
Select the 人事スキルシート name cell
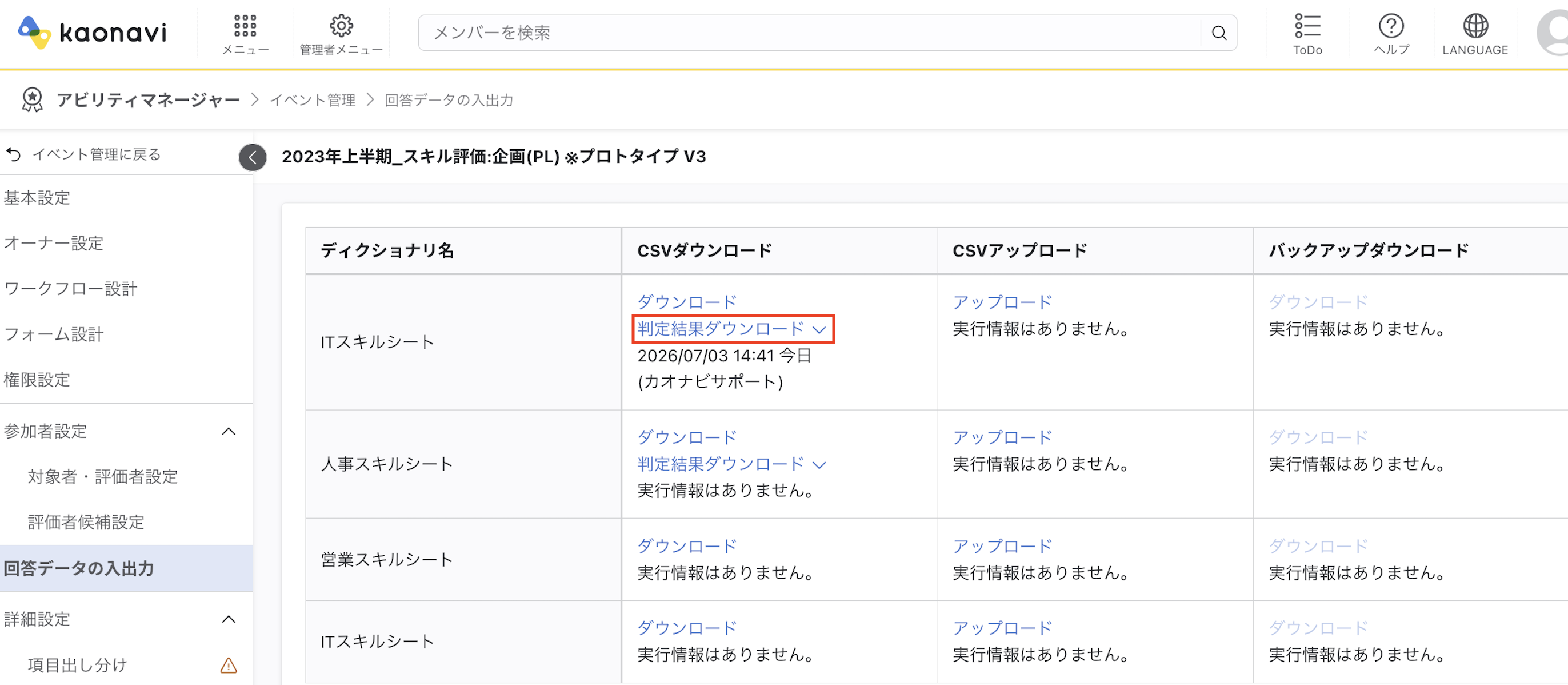(x=463, y=464)
